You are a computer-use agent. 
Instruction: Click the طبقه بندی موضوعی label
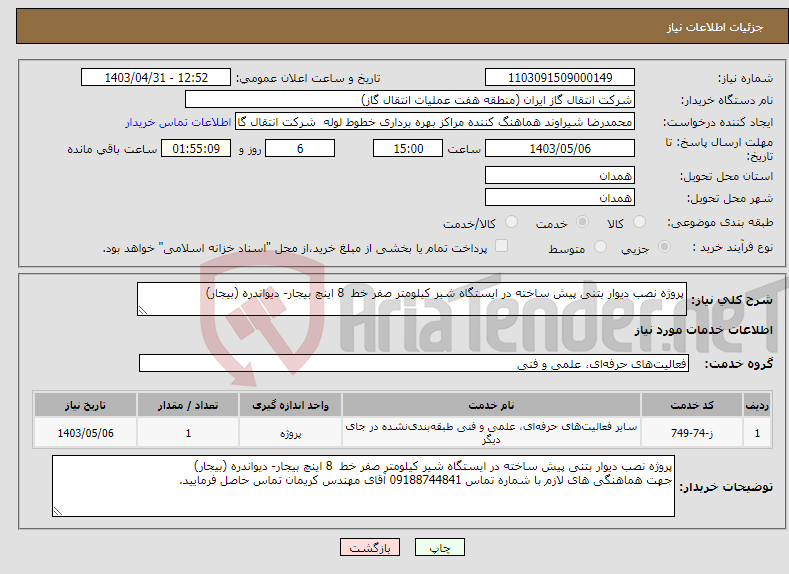[721, 222]
